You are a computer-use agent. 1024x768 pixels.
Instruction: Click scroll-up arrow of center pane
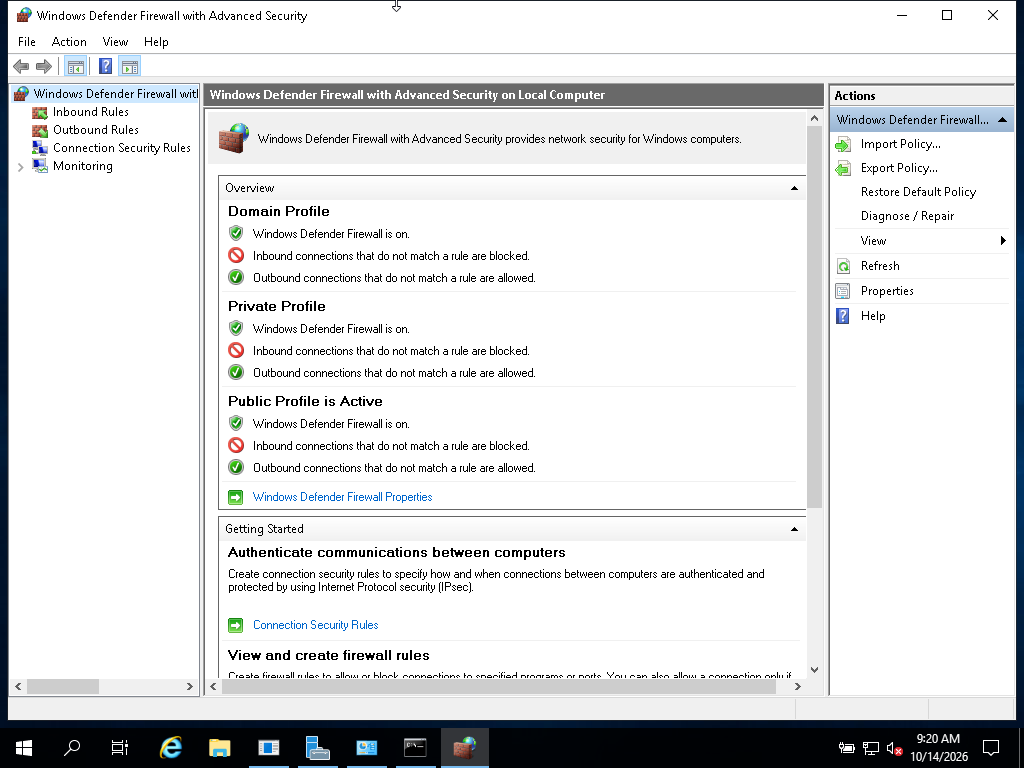tap(814, 118)
